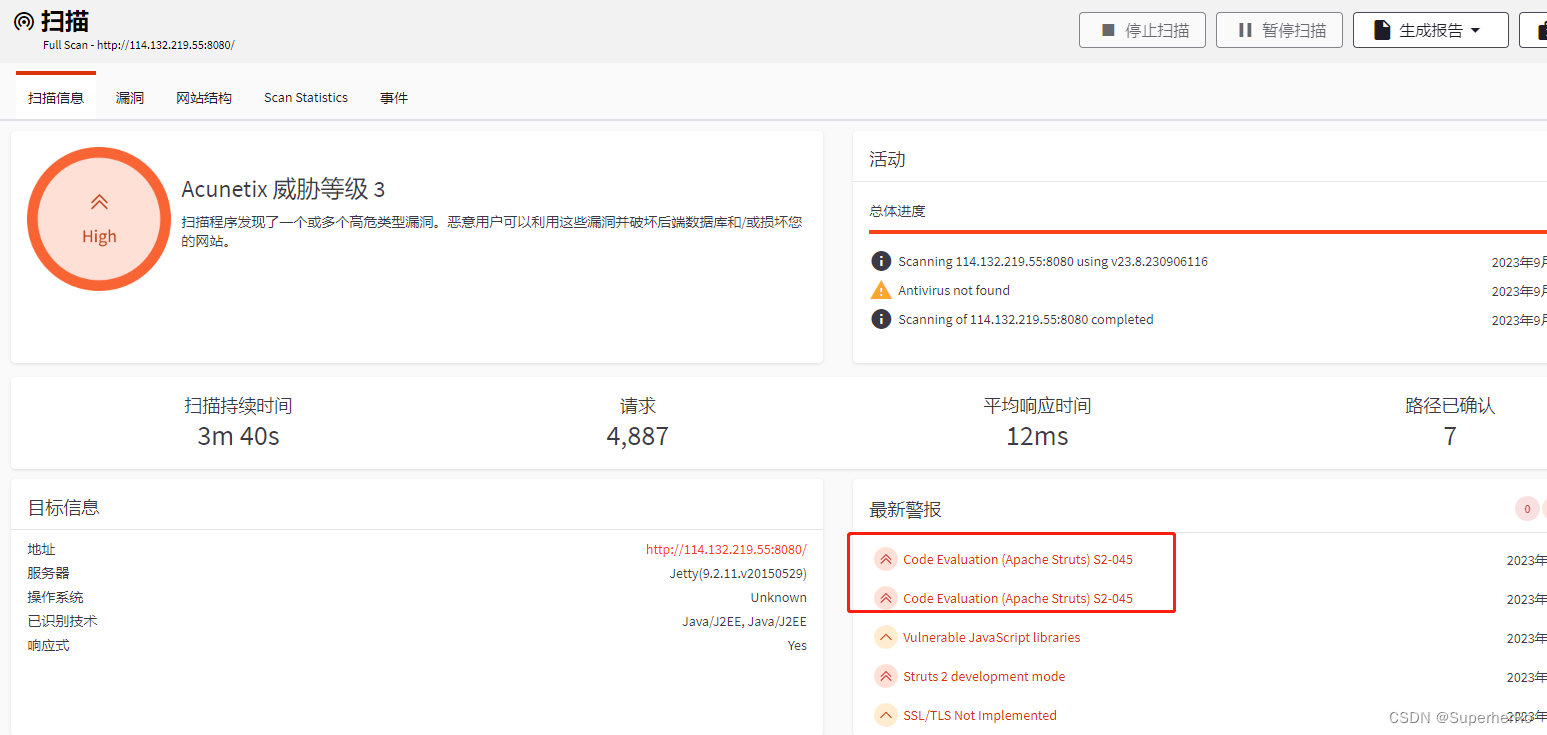Open the 网站结构 tab
The image size is (1547, 735).
click(203, 97)
